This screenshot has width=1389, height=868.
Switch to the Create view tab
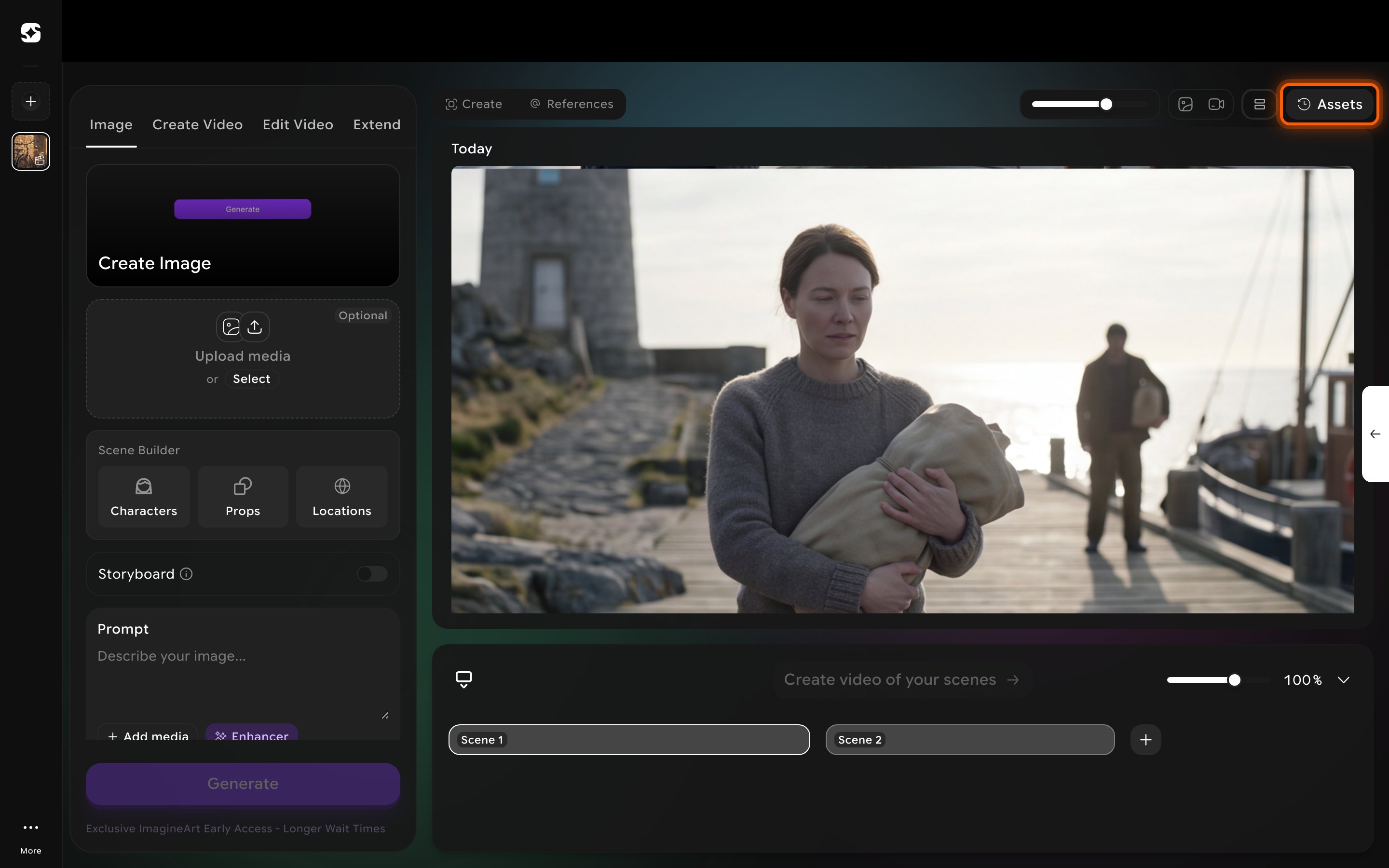tap(474, 104)
